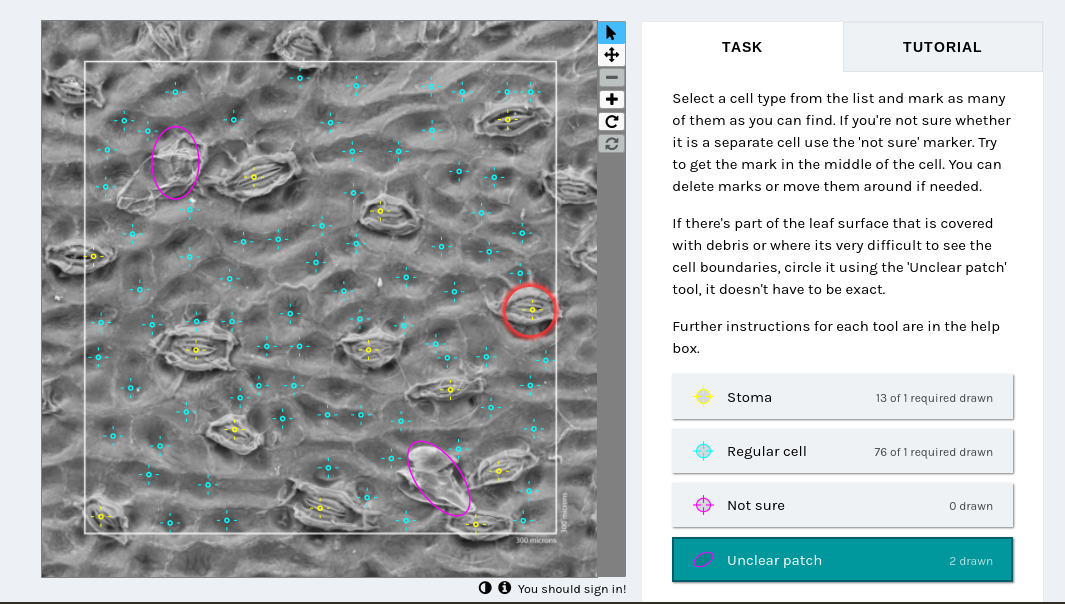Select the pan/move tool
The height and width of the screenshot is (604, 1065).
[x=611, y=55]
